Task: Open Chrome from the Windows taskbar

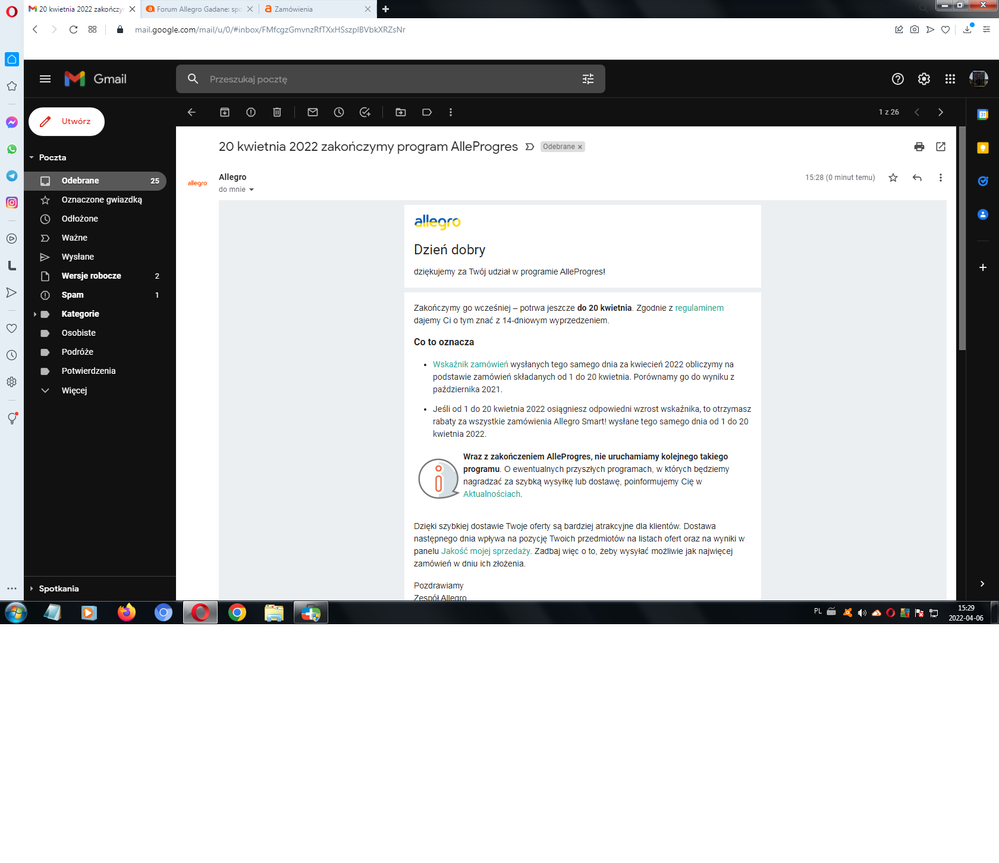Action: (x=237, y=613)
